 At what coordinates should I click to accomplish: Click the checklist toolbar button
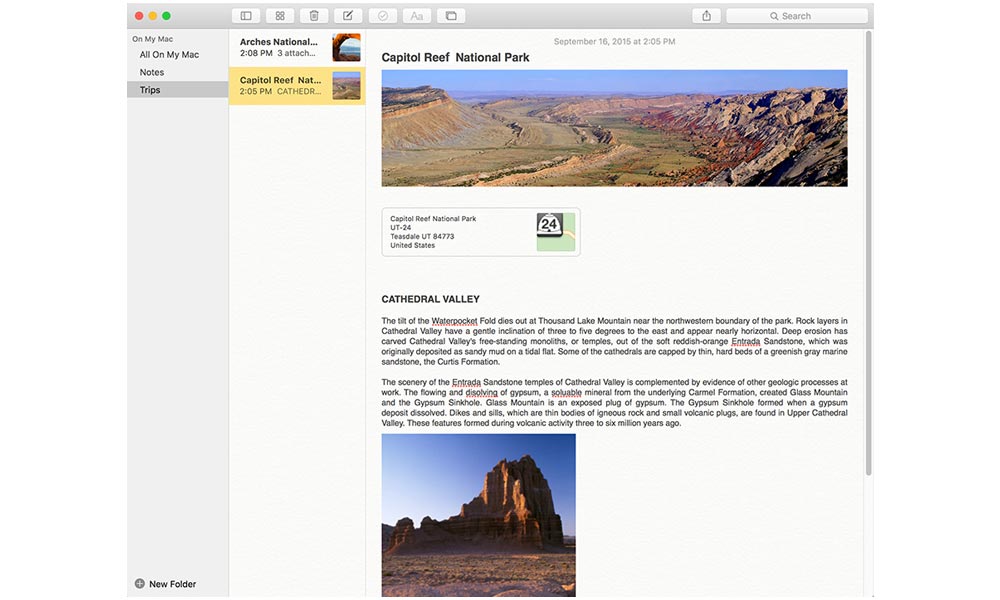point(382,16)
